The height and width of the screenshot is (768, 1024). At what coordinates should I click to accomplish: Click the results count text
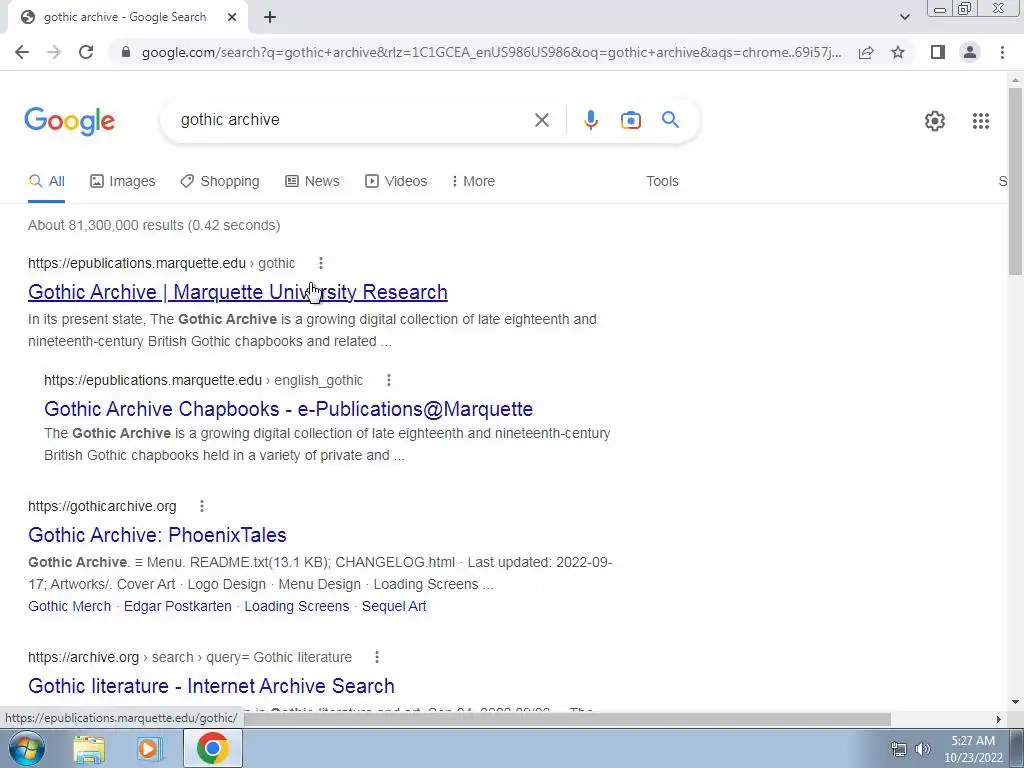[x=154, y=225]
